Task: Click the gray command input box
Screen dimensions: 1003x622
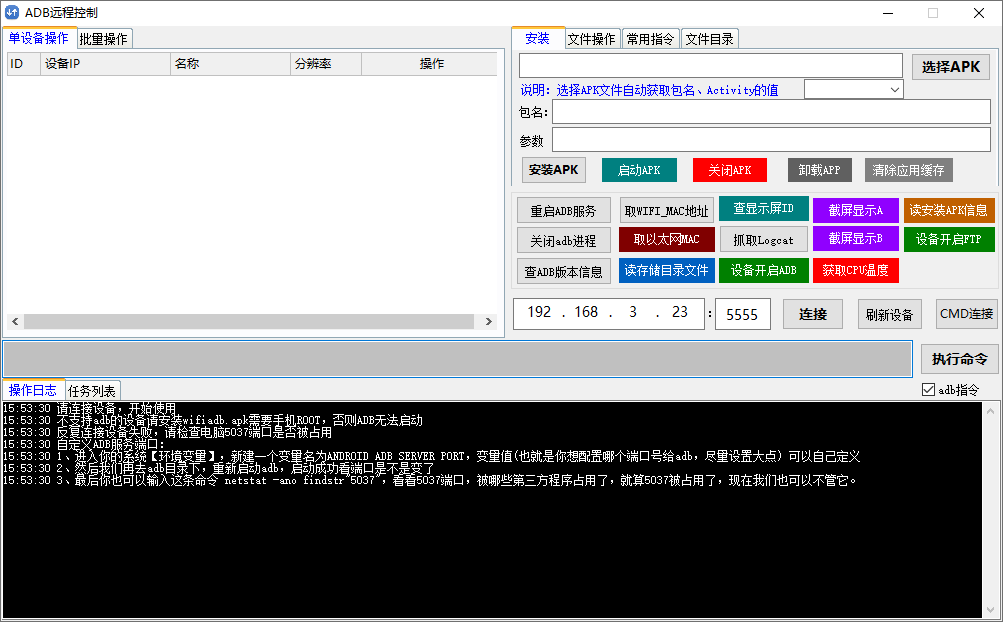Action: click(457, 359)
